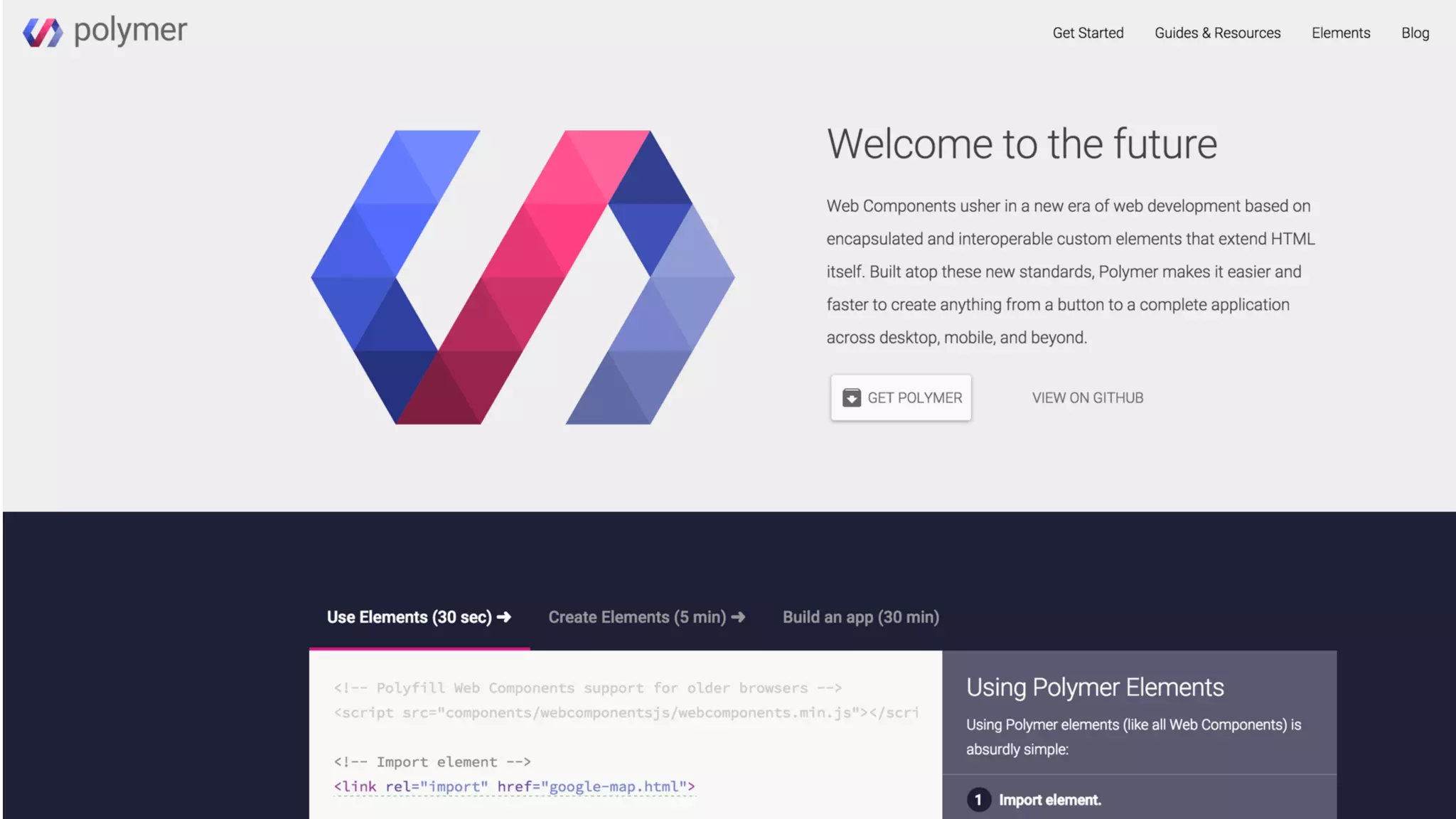
Task: Click arrow icon beside Create Elements tab
Action: click(x=739, y=617)
